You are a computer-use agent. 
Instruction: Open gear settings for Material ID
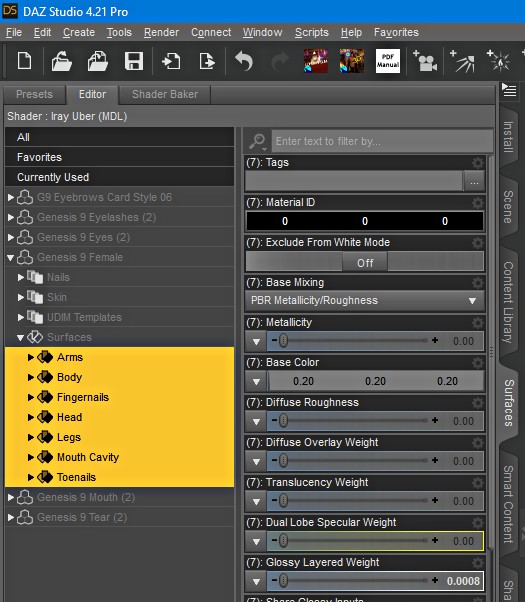coord(478,203)
